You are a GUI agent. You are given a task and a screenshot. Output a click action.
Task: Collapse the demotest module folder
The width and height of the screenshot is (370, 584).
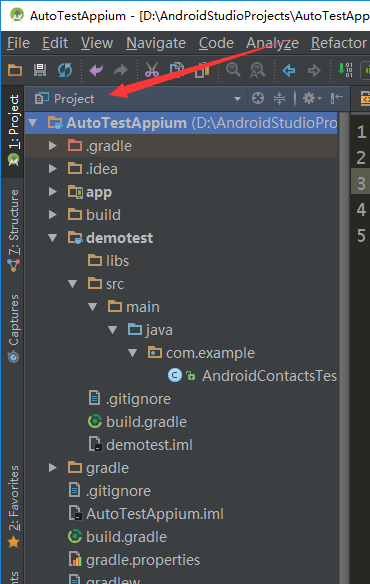(53, 238)
